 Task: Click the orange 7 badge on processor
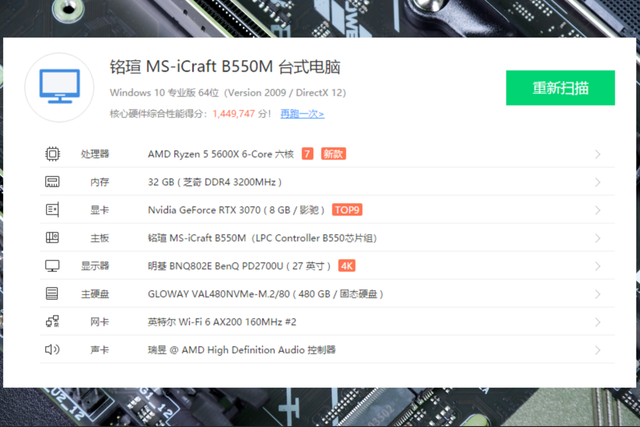[x=307, y=154]
